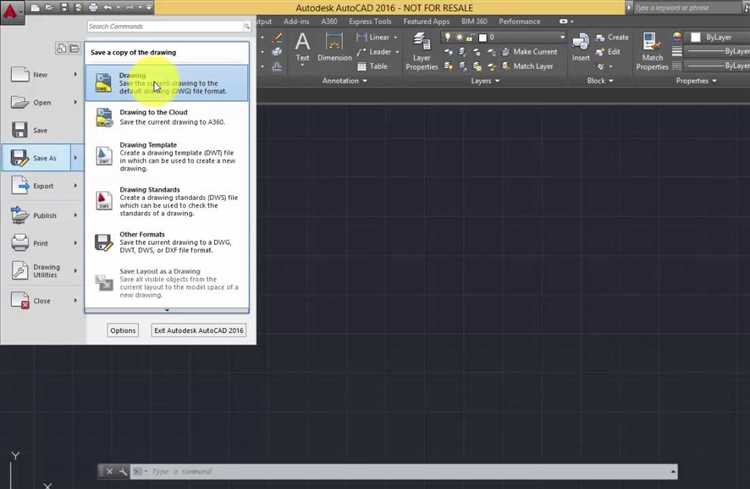Click the Make Current layer tool

(x=527, y=52)
